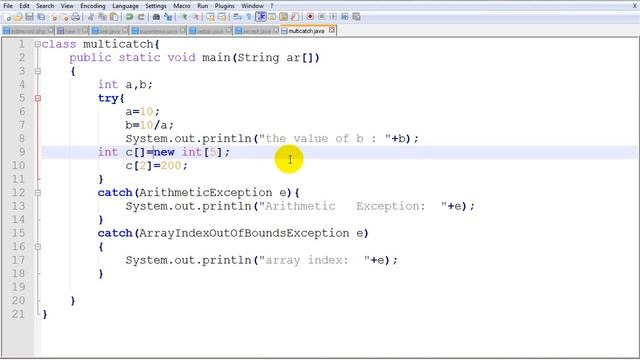
Task: Click 'public static void main' line
Action: tap(194, 58)
